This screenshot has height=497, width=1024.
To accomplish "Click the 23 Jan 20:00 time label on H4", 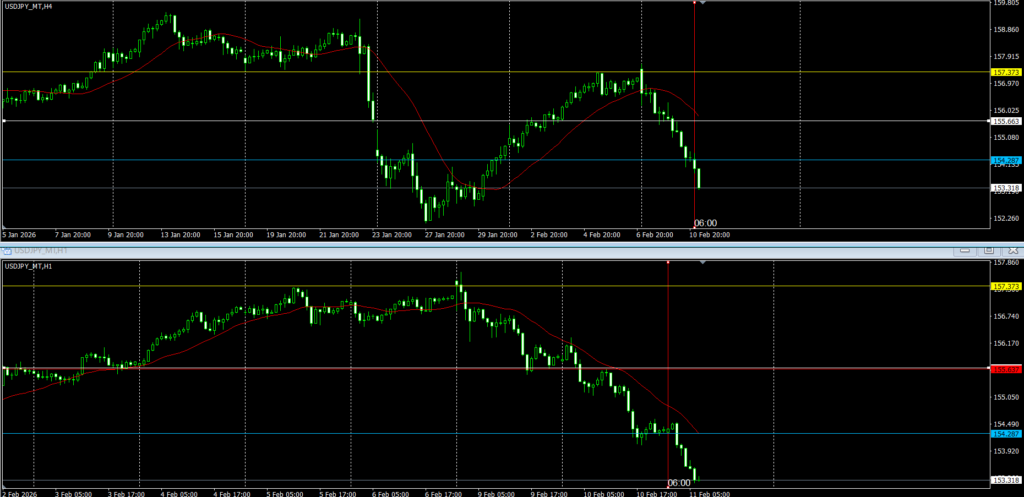I will (391, 235).
